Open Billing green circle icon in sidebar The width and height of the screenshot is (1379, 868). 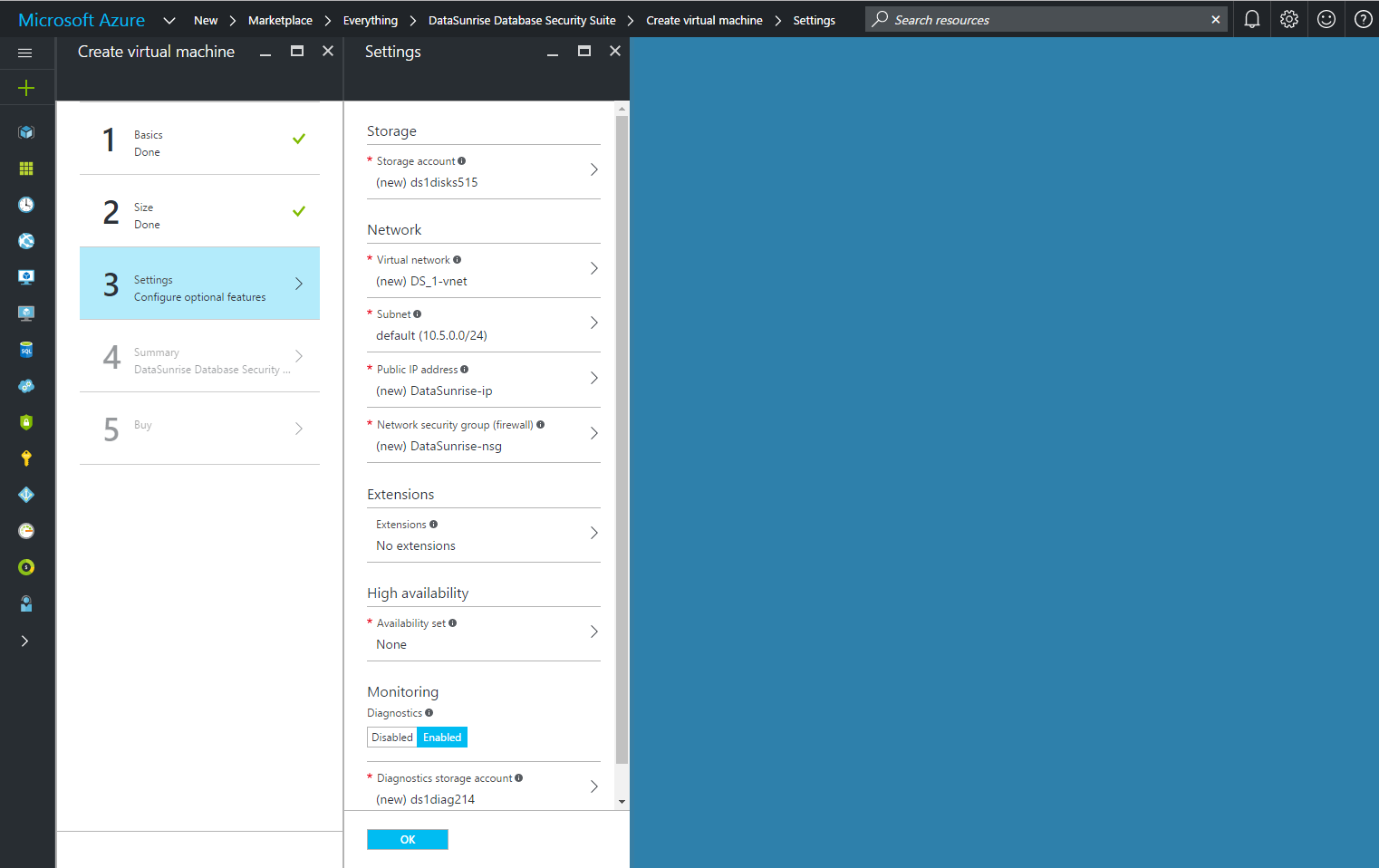pos(26,567)
